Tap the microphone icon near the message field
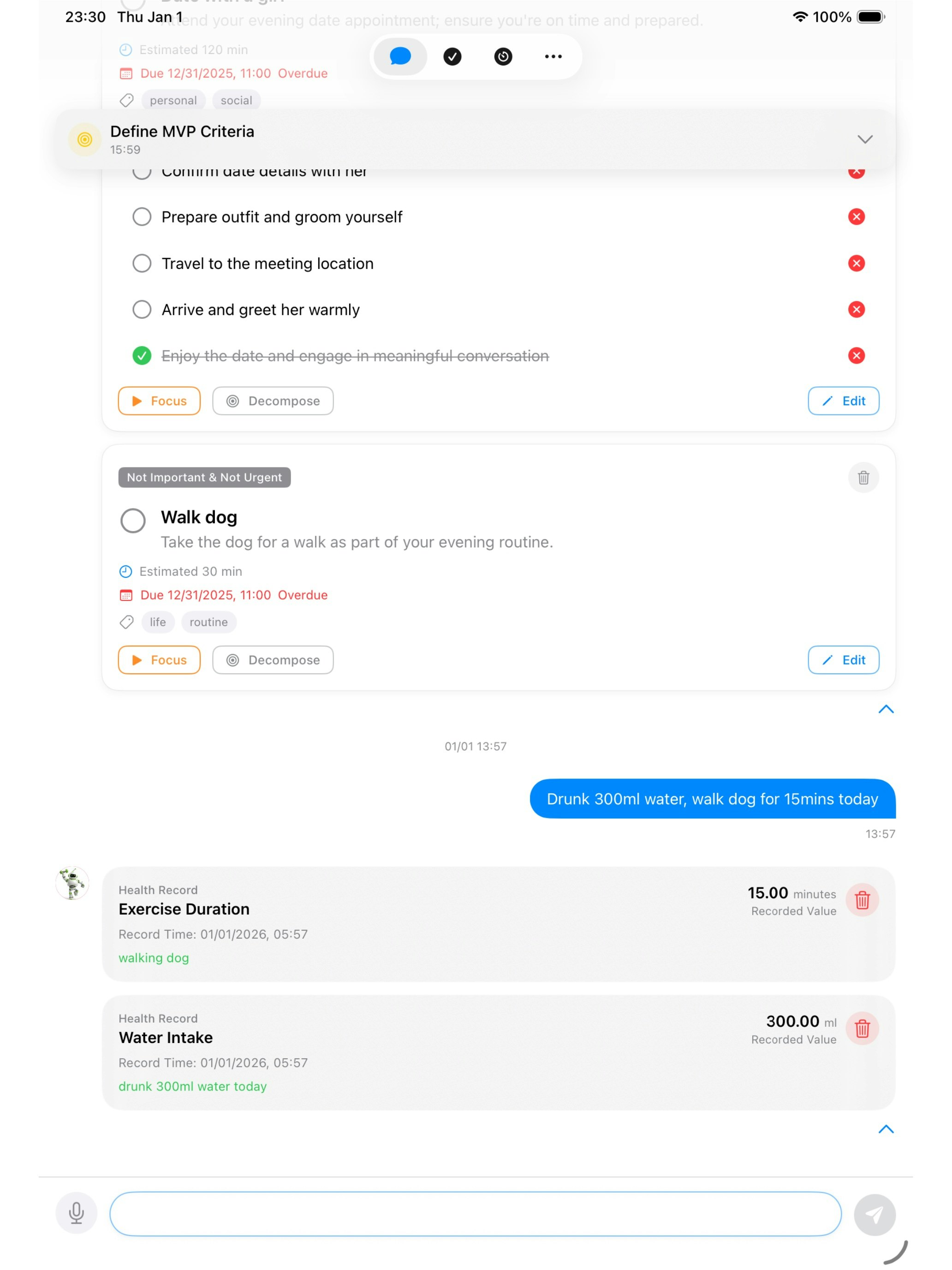 (76, 1214)
